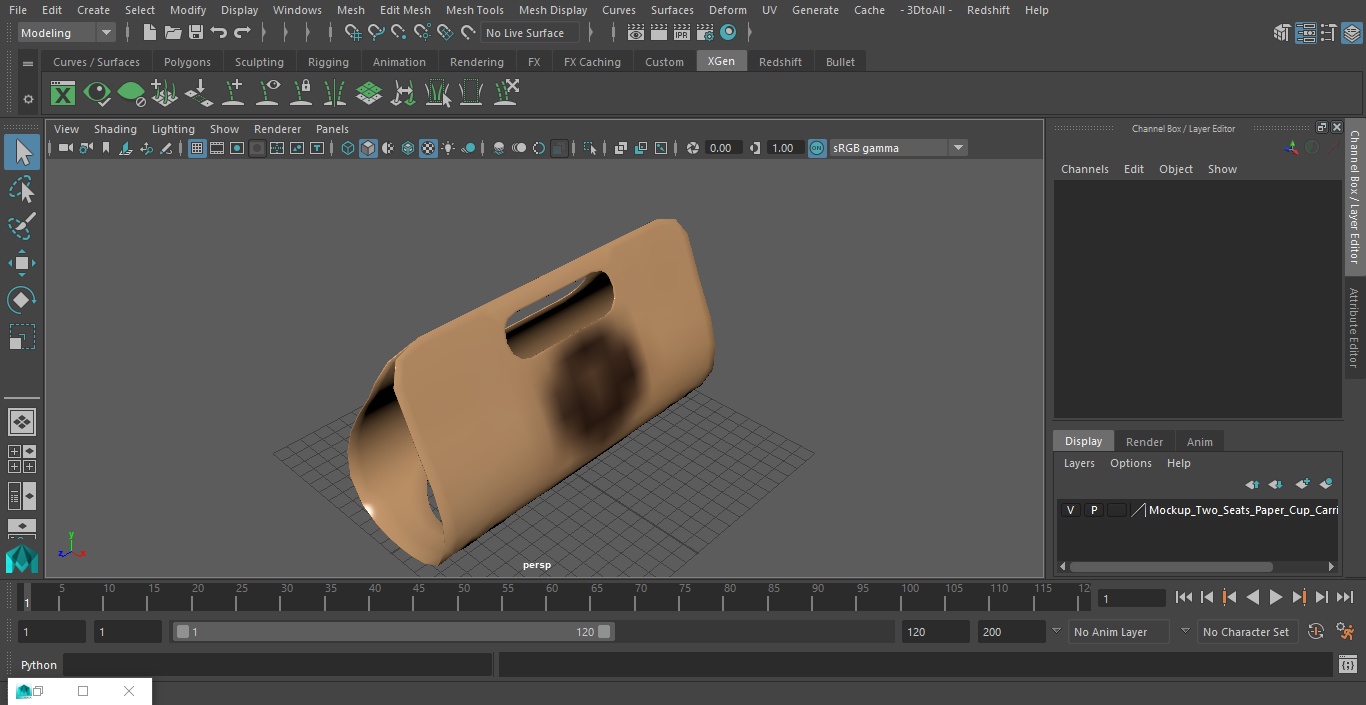Choose the Scale tool in toolbox
Screen dimensions: 1366x705
pyautogui.click(x=22, y=337)
